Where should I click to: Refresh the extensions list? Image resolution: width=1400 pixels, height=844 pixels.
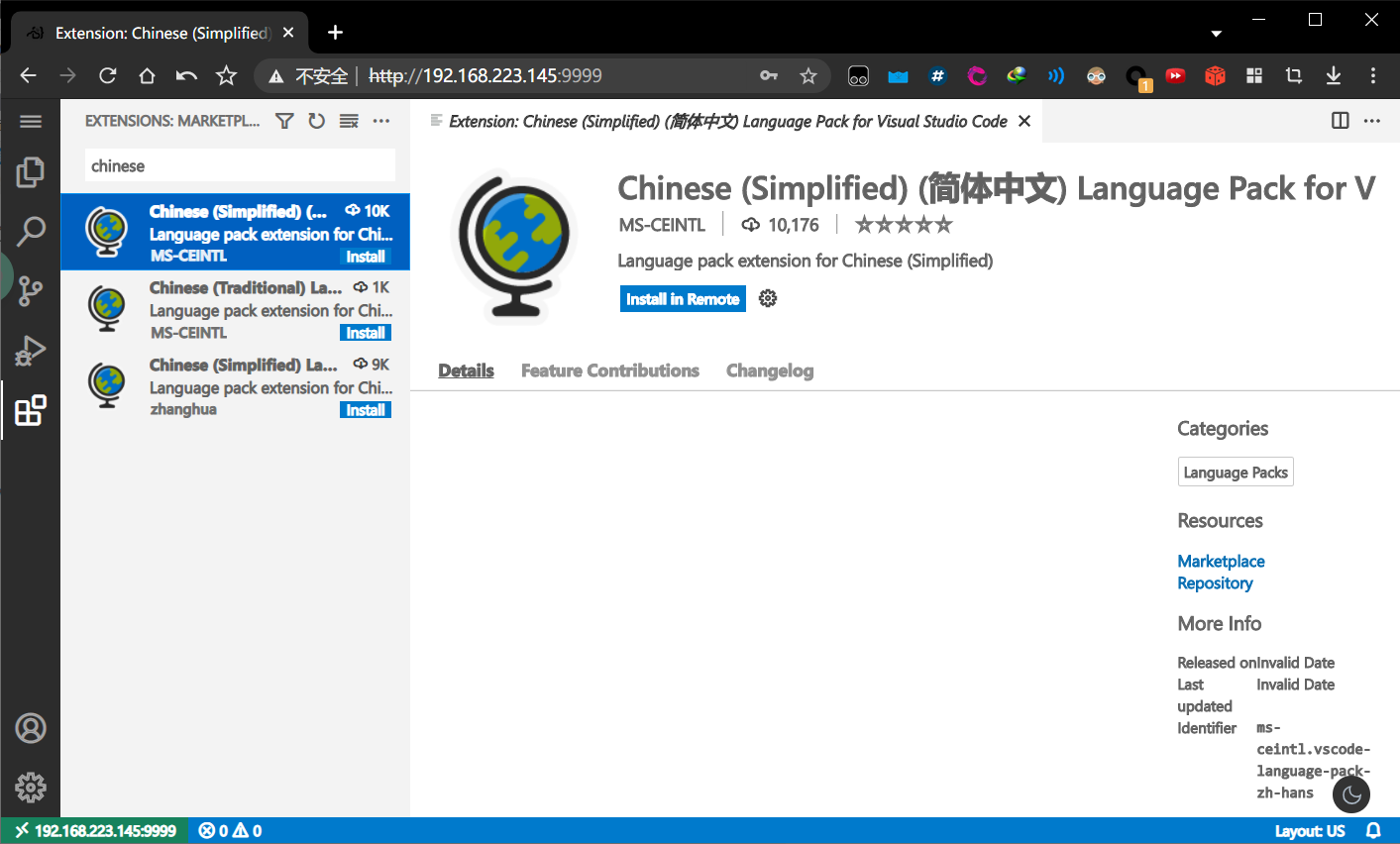tap(316, 121)
